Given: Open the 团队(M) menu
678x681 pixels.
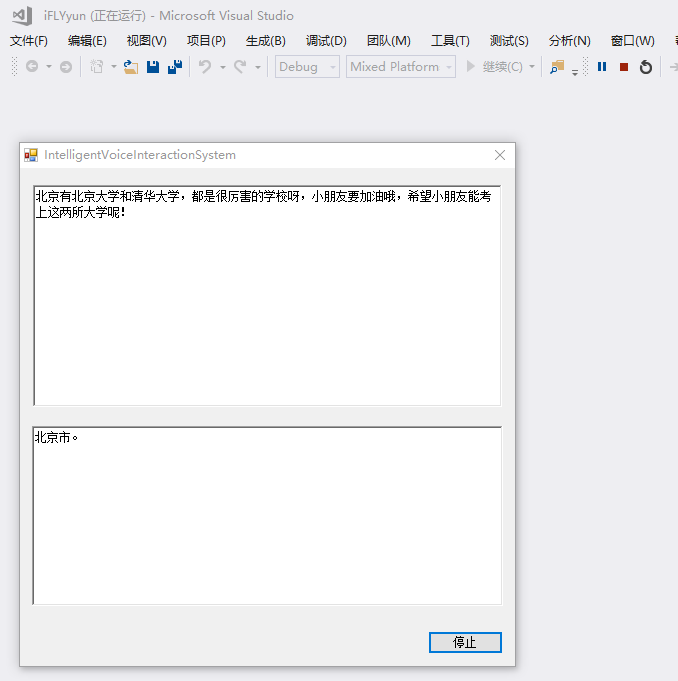Looking at the screenshot, I should point(389,41).
